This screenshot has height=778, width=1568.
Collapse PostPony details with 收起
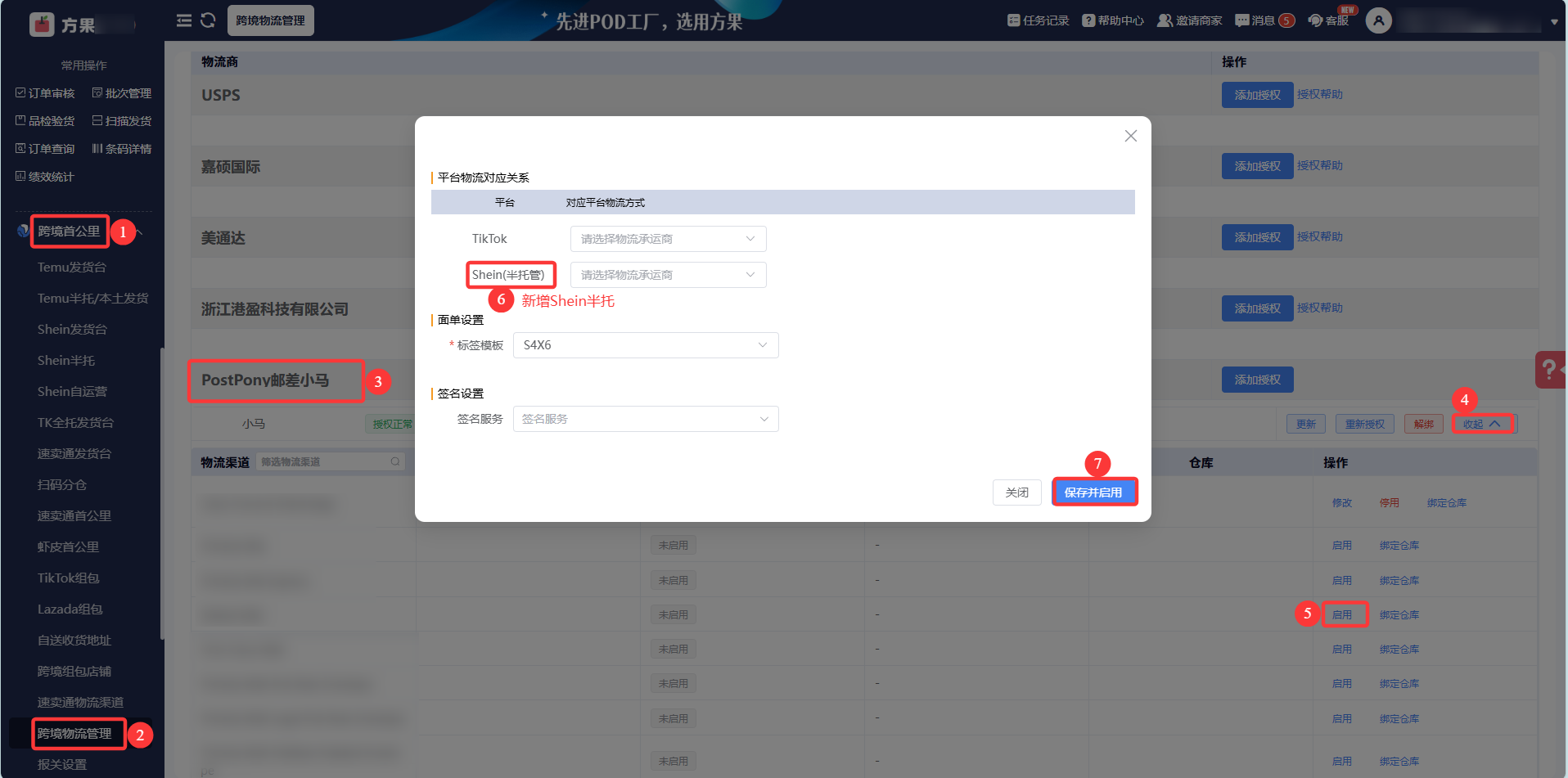(1482, 424)
